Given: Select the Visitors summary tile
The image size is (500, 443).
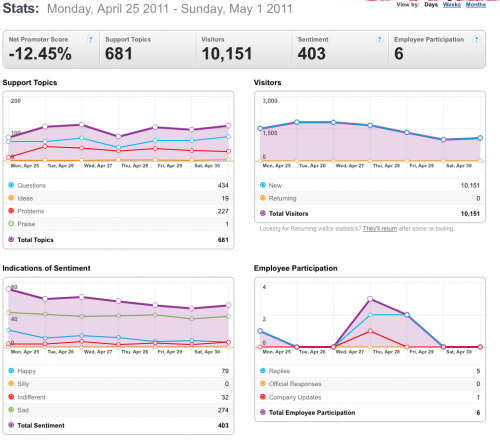Looking at the screenshot, I should pyautogui.click(x=244, y=50).
